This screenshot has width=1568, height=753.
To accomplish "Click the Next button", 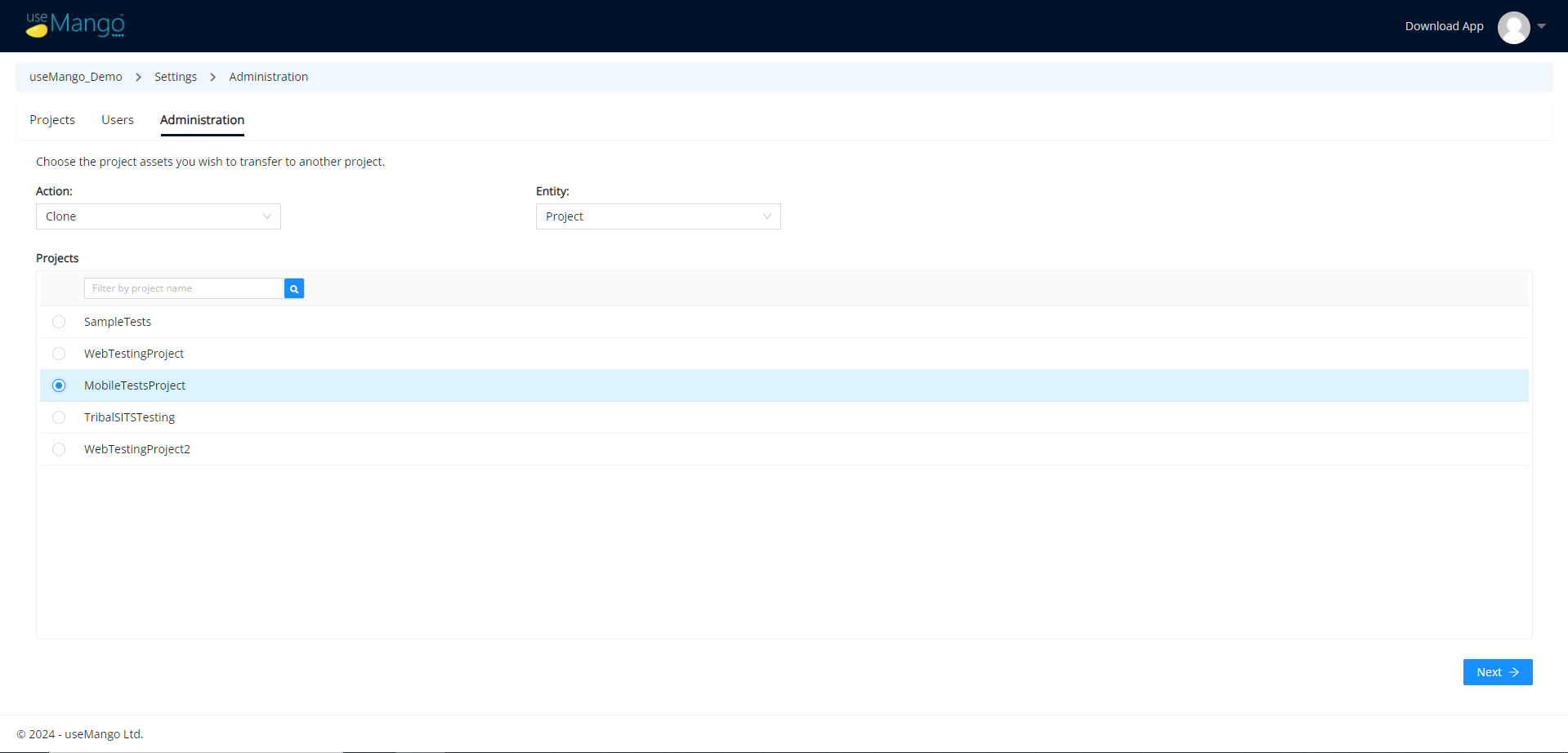I will (x=1497, y=672).
